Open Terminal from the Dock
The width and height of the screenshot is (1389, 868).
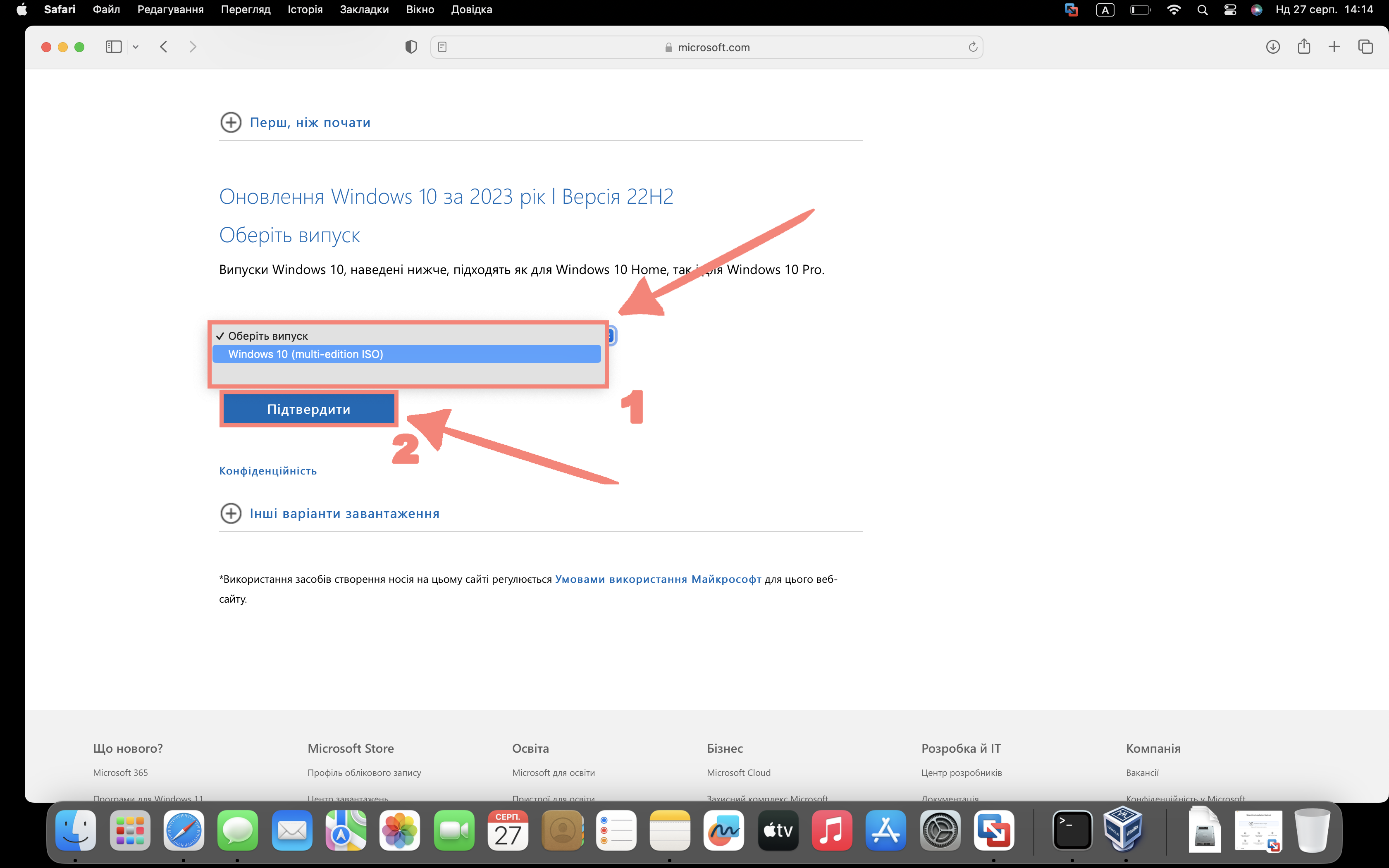[x=1072, y=830]
